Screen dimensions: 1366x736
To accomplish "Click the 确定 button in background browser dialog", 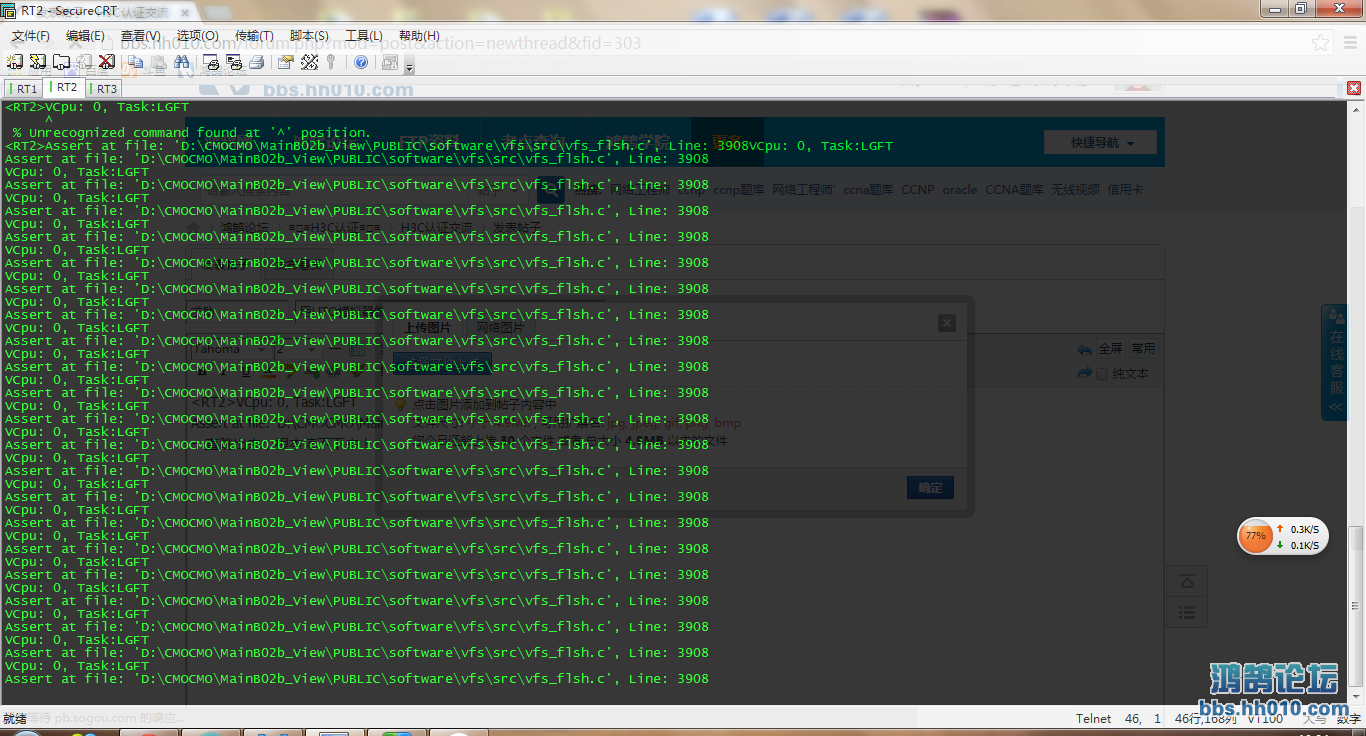I will pyautogui.click(x=930, y=488).
